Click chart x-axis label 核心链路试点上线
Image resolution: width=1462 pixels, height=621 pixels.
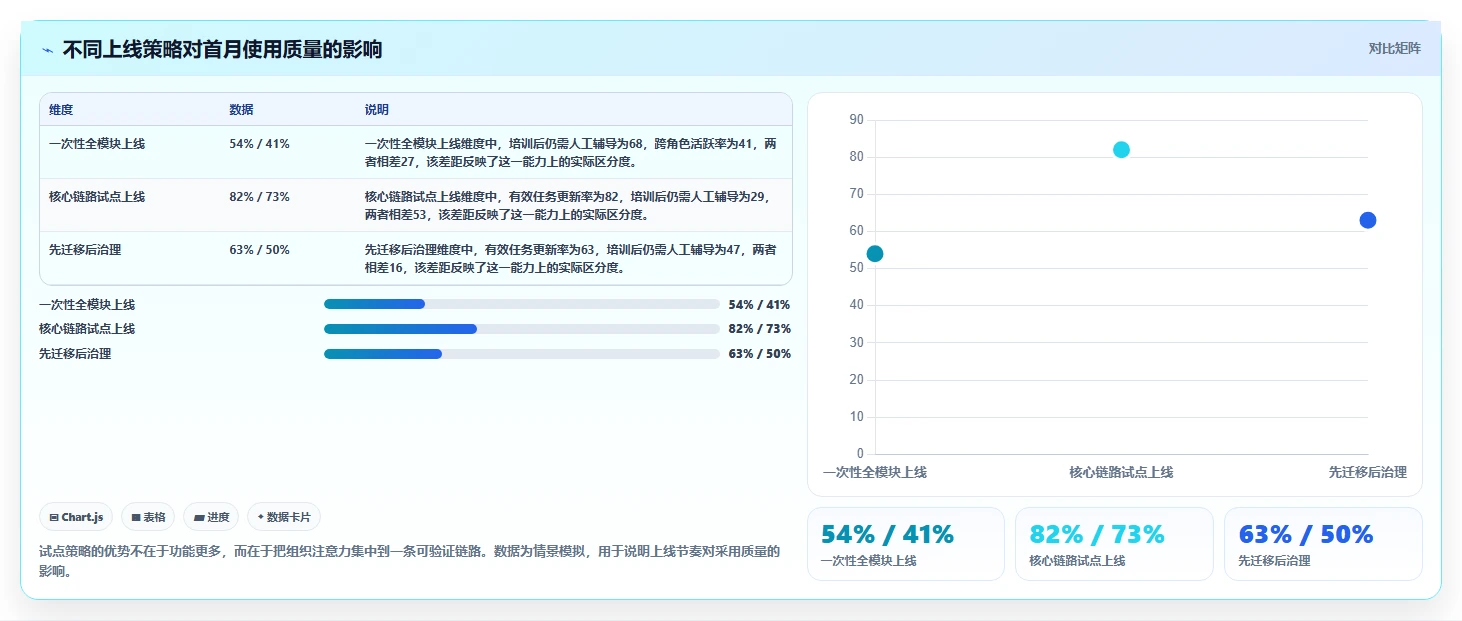click(1121, 472)
